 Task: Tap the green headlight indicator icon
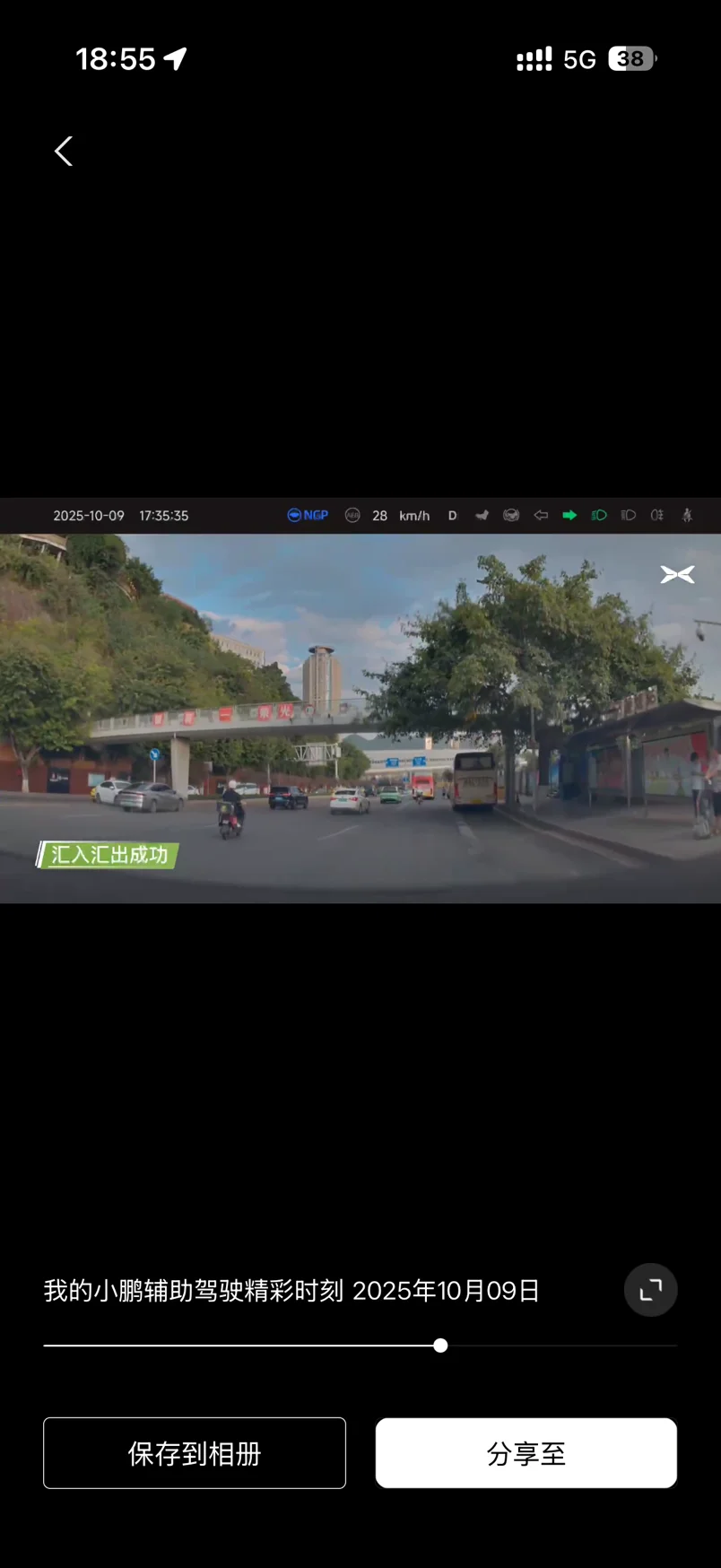(x=599, y=515)
